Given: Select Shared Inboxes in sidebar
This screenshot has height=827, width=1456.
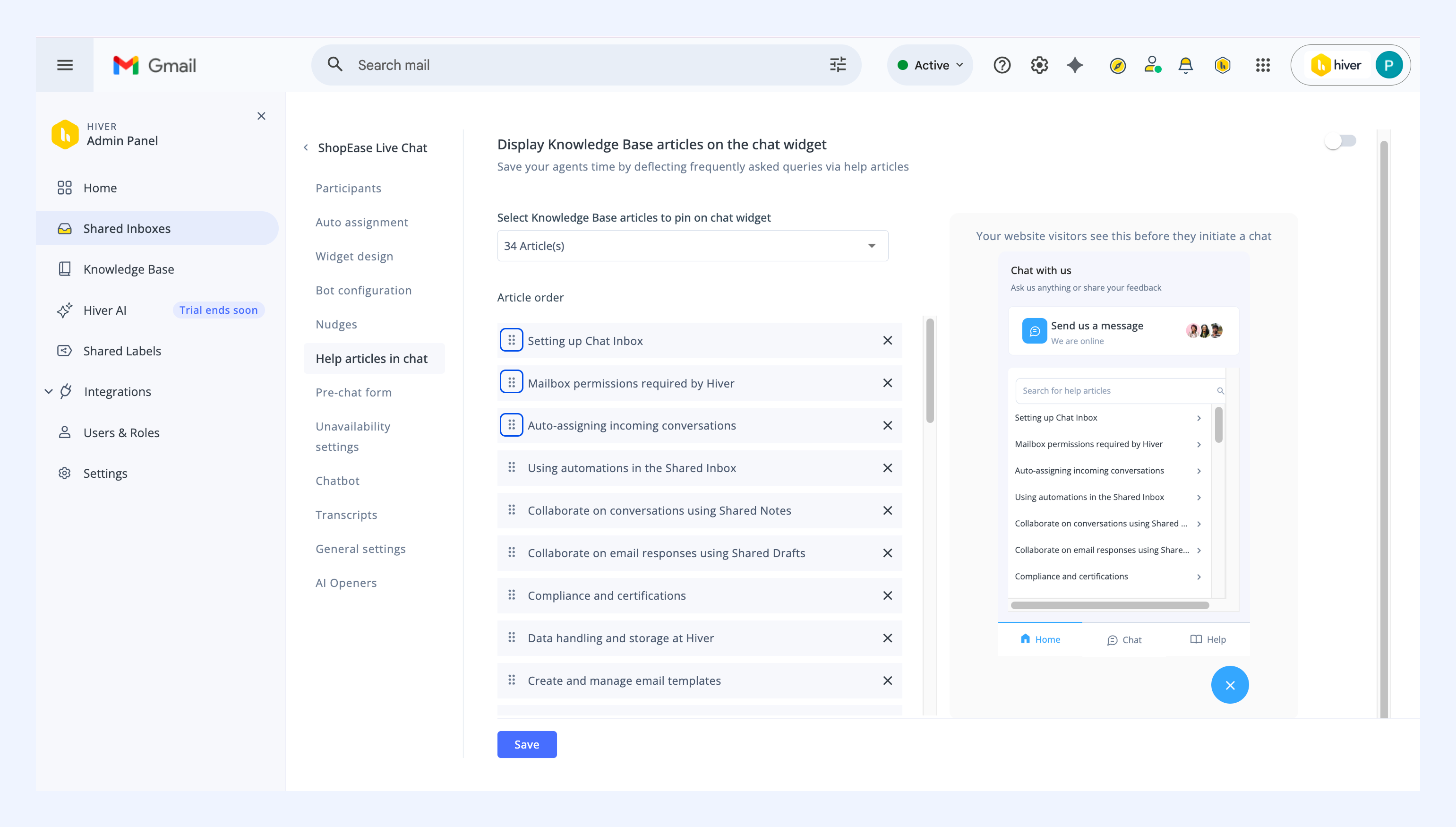Looking at the screenshot, I should click(157, 228).
